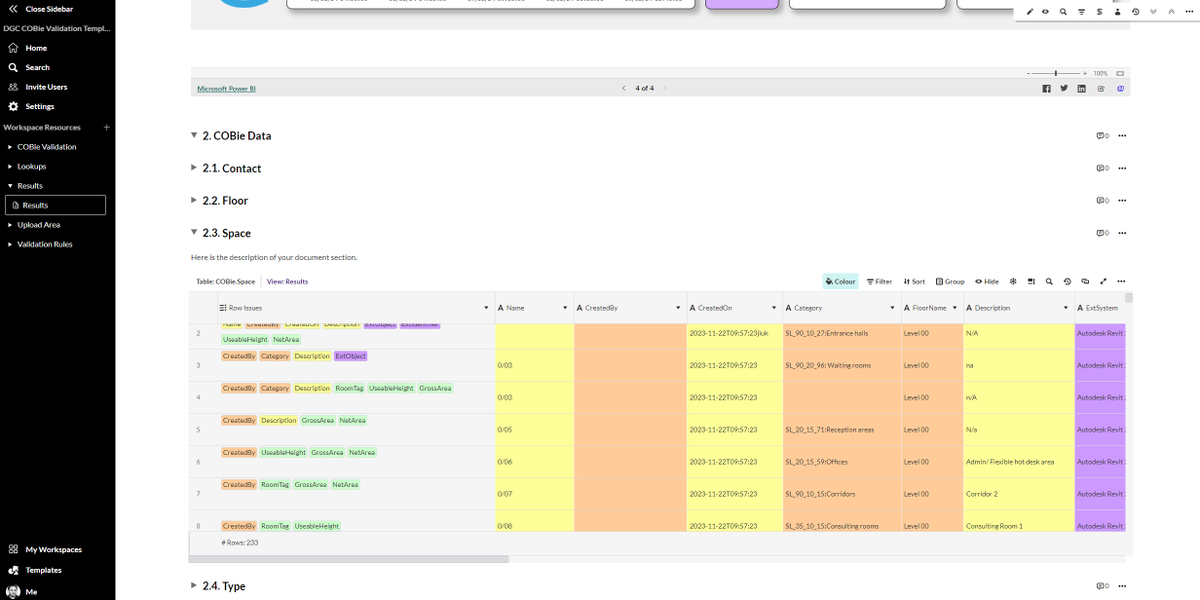The width and height of the screenshot is (1200, 600).
Task: Click the snowflake freeze icon
Action: pyautogui.click(x=1013, y=282)
